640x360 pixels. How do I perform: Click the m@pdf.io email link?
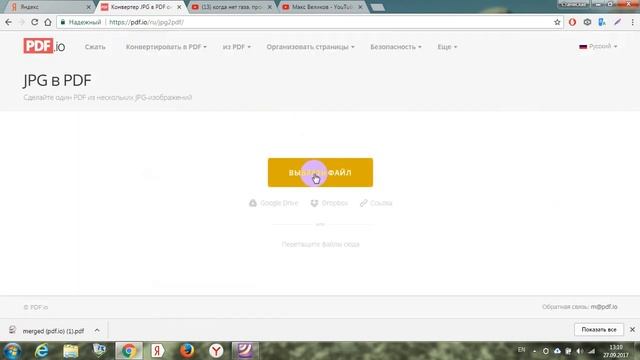(x=604, y=307)
